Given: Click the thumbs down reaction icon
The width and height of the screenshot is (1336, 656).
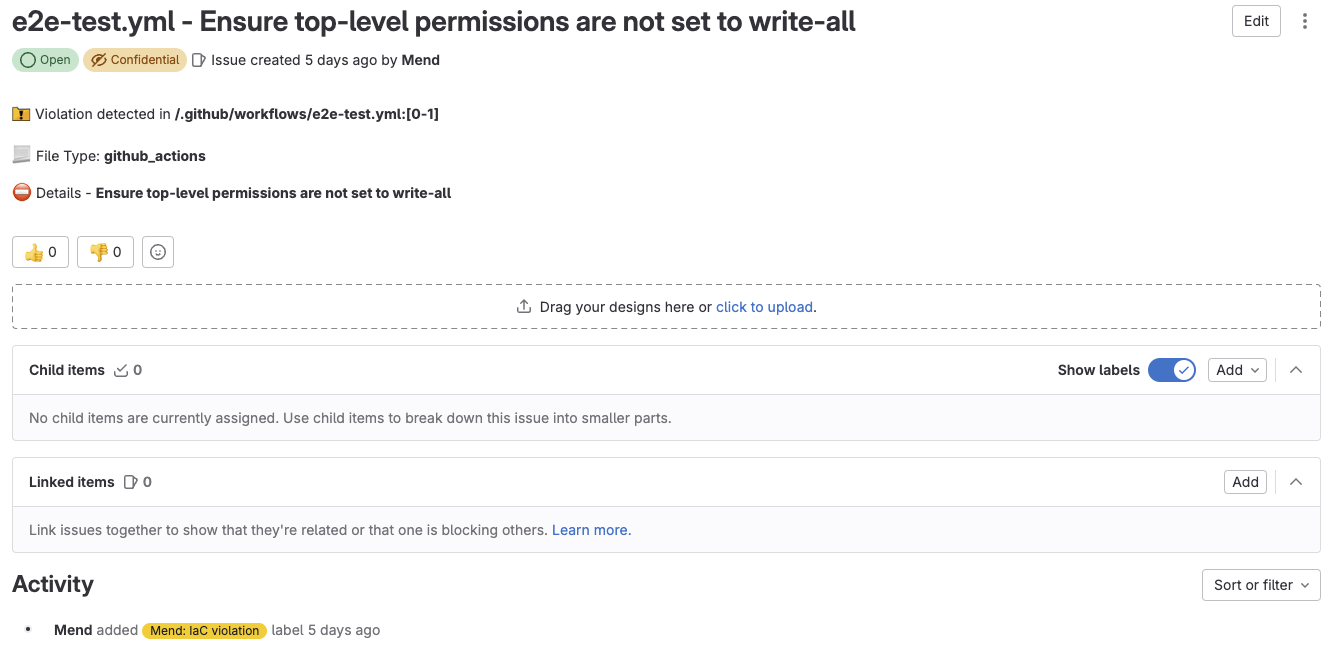Looking at the screenshot, I should [x=98, y=251].
